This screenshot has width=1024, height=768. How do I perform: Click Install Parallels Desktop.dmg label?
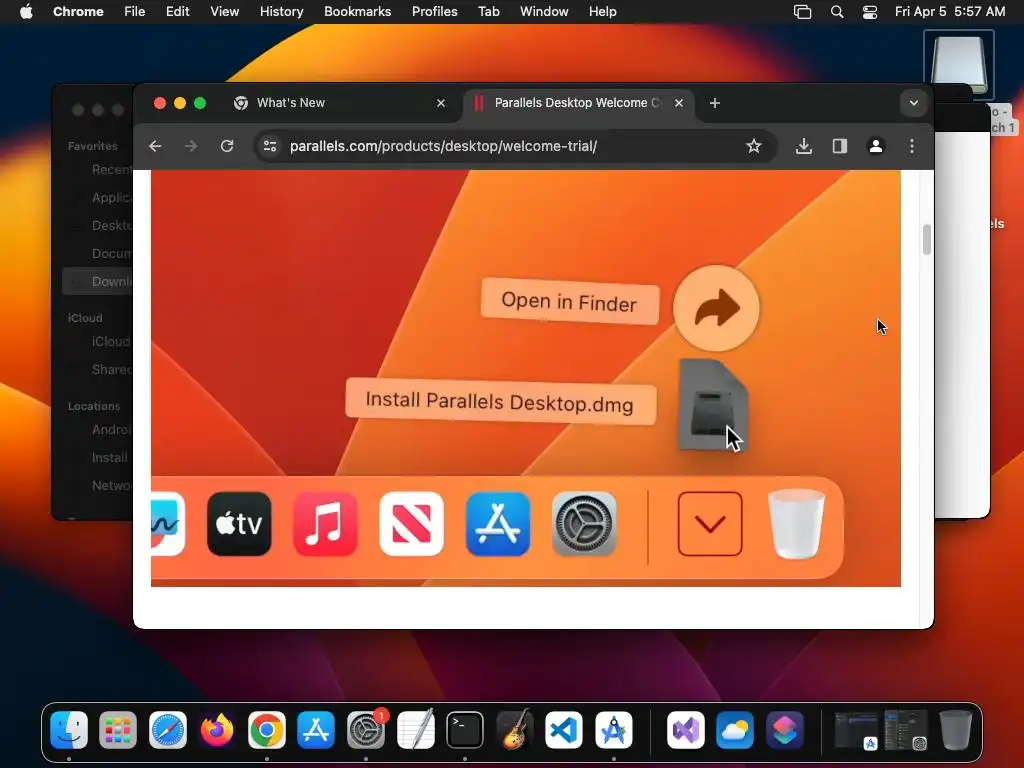(x=500, y=401)
